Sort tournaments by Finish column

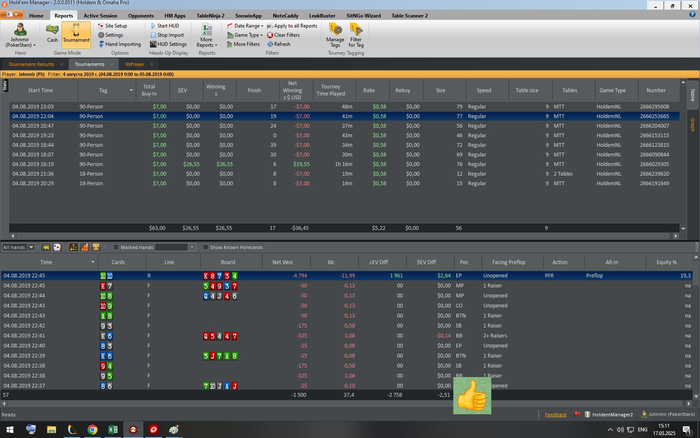[254, 90]
